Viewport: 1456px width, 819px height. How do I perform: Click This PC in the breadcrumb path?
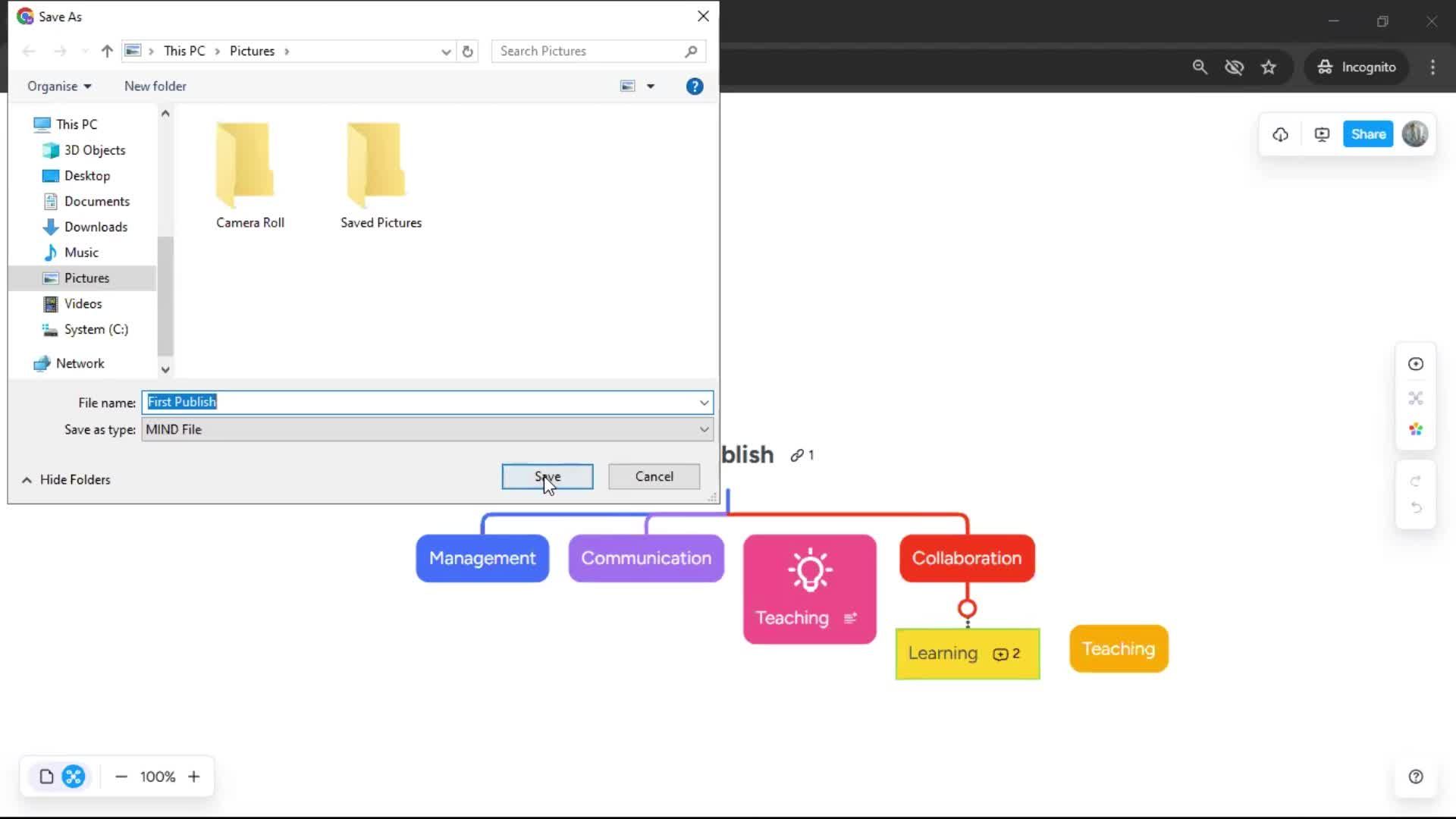pyautogui.click(x=184, y=51)
